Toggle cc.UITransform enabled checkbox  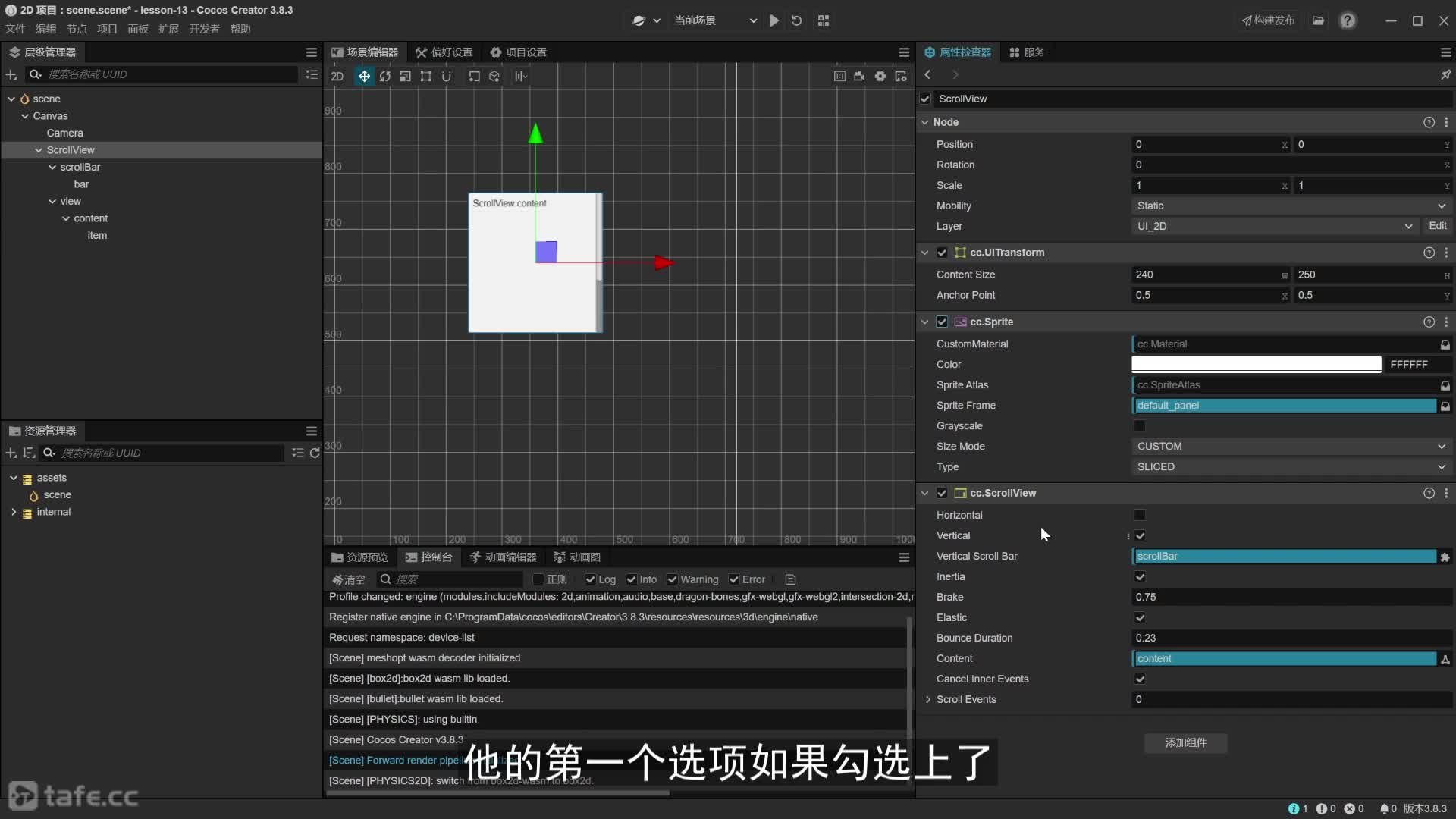coord(942,253)
